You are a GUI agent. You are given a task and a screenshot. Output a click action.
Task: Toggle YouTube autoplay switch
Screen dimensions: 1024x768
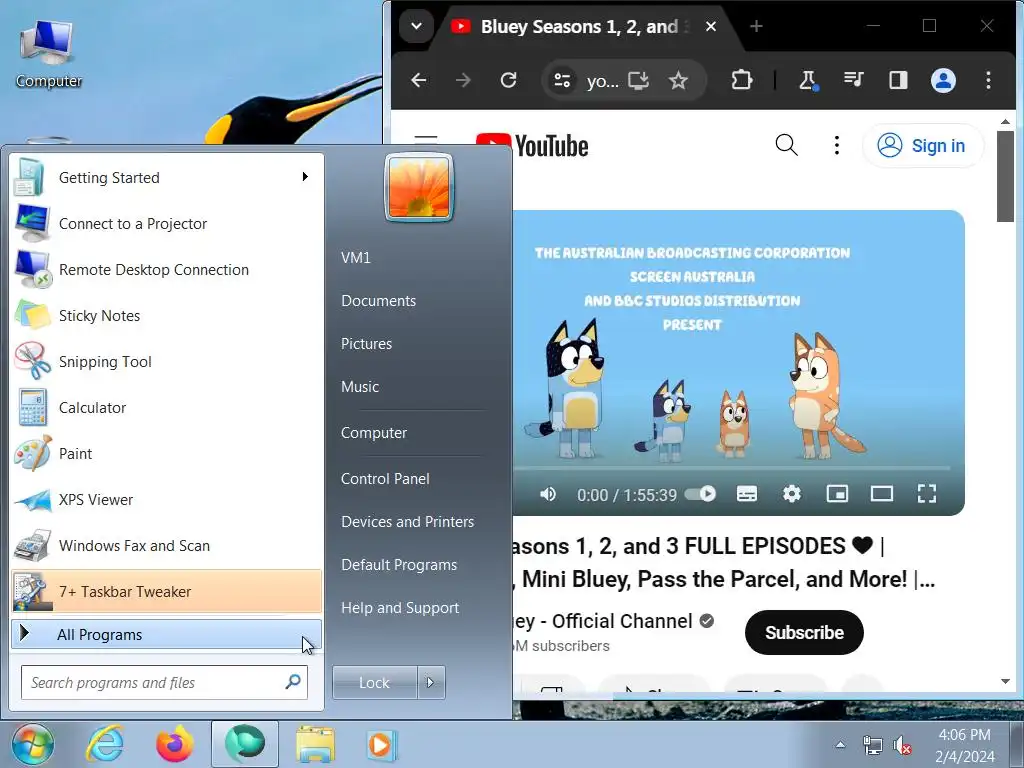point(701,494)
